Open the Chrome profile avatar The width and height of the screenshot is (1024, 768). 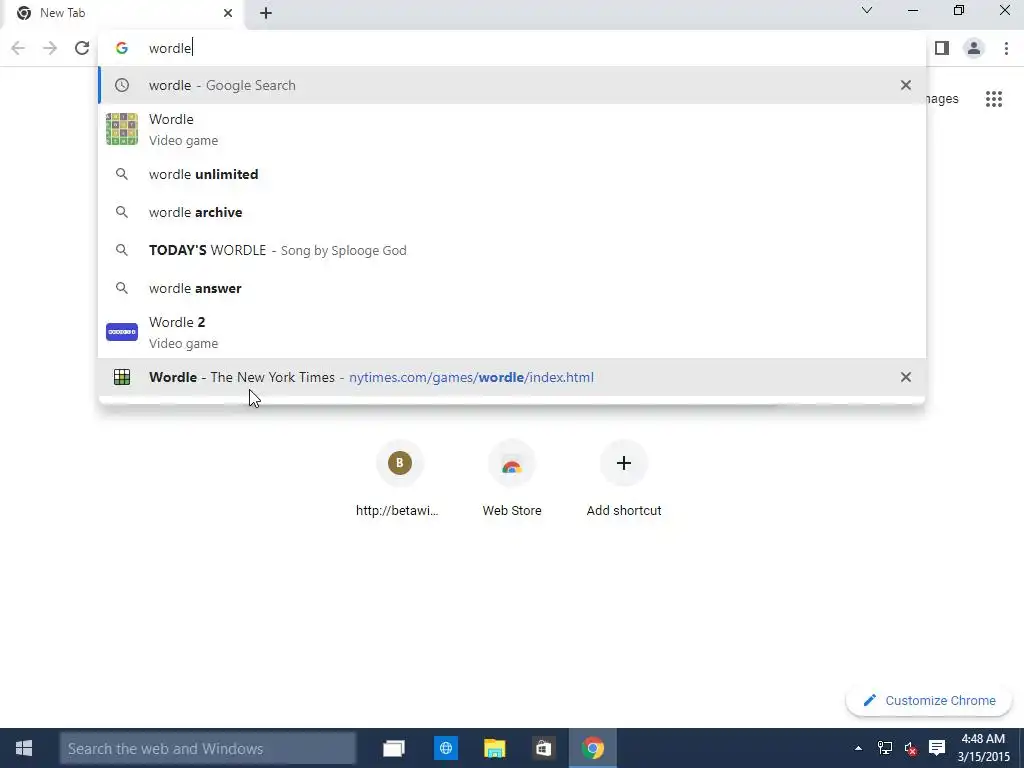[974, 48]
